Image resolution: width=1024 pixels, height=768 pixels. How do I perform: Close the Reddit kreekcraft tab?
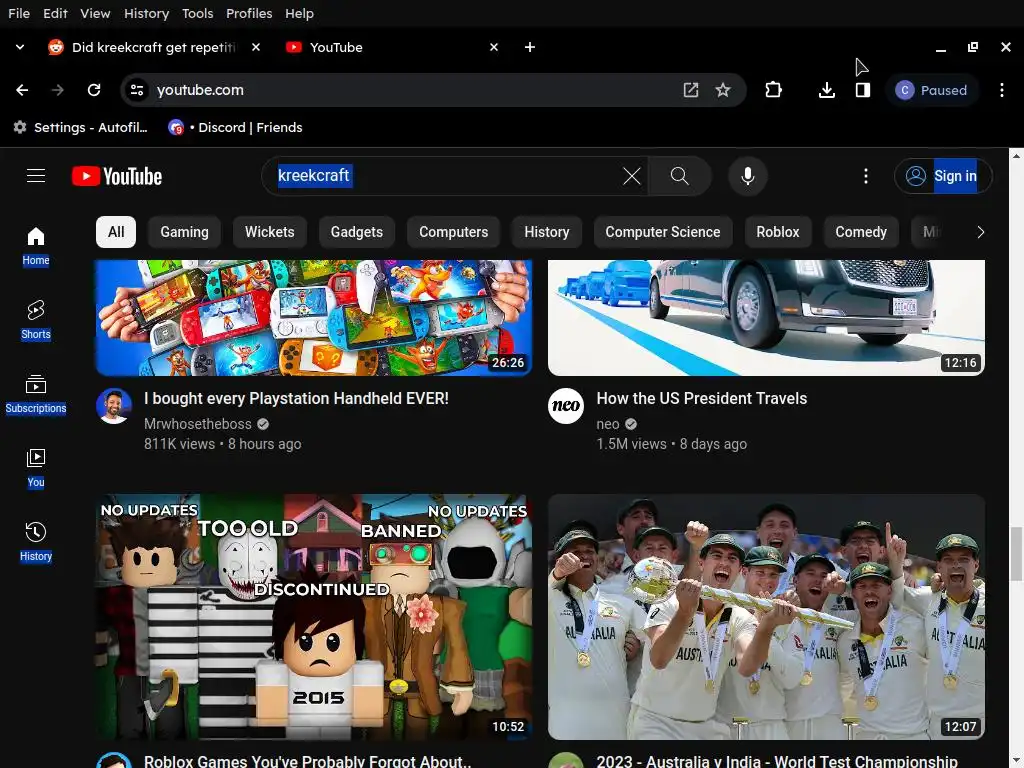[x=256, y=47]
